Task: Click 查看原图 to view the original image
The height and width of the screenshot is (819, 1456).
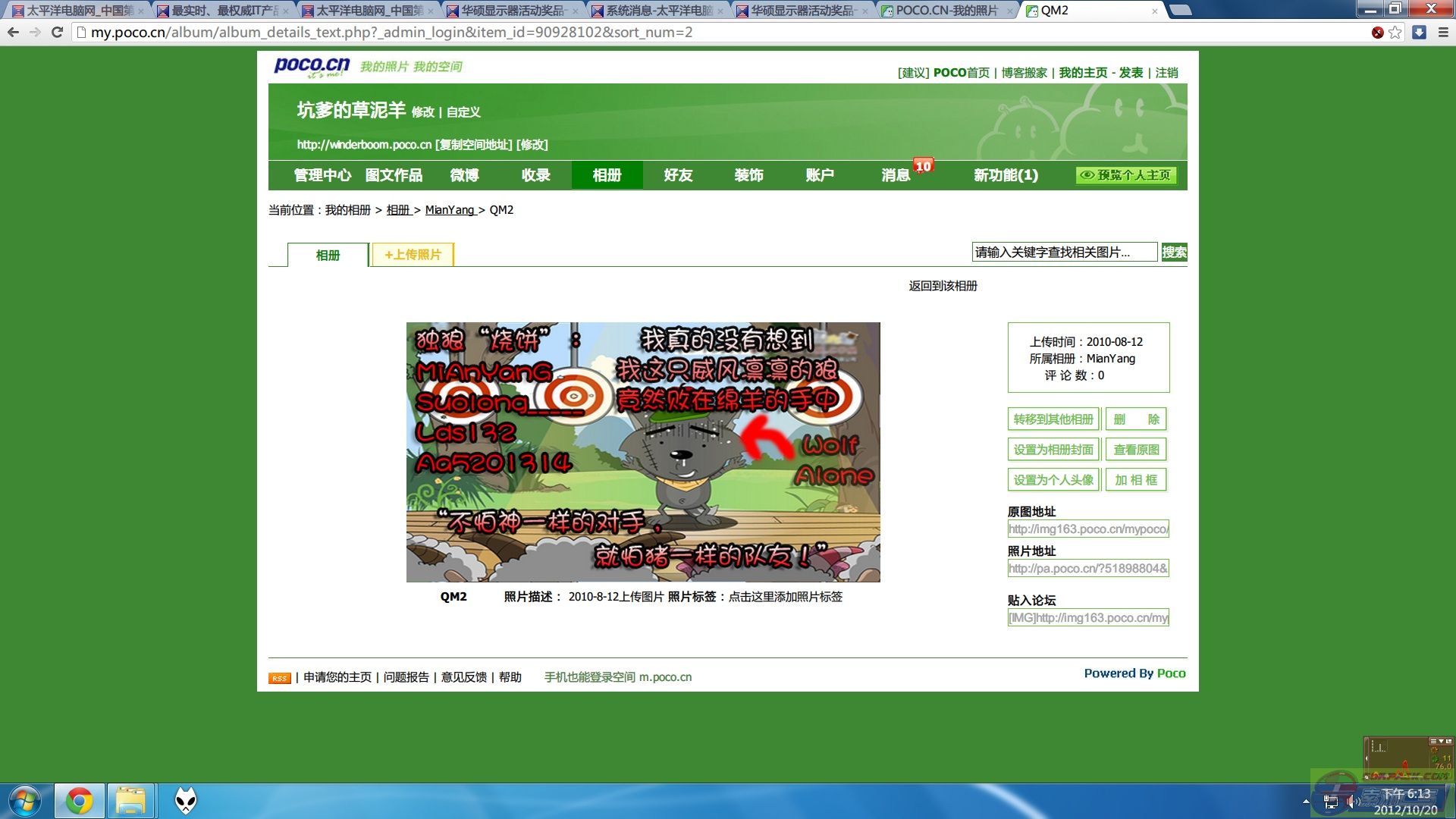Action: 1136,449
